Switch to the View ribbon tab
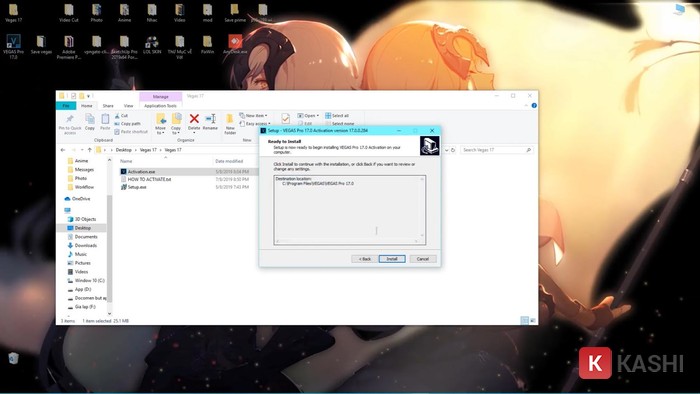 pyautogui.click(x=129, y=106)
